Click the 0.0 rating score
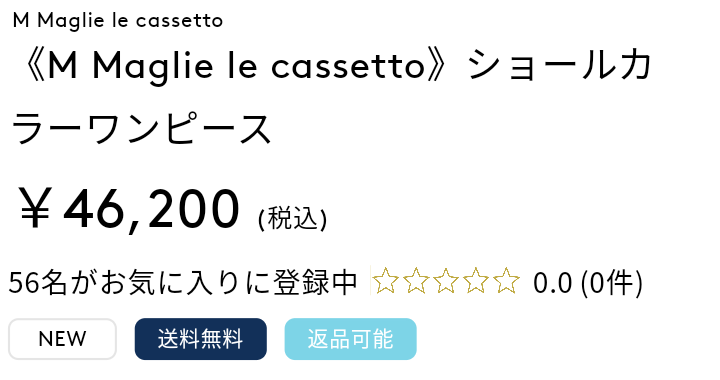This screenshot has height=380, width=720. tap(552, 283)
